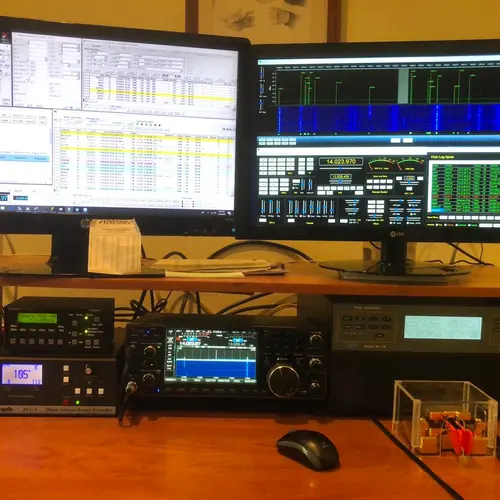
Task: Select the highlighted blue row in Club Log Spots
Action: point(438,209)
